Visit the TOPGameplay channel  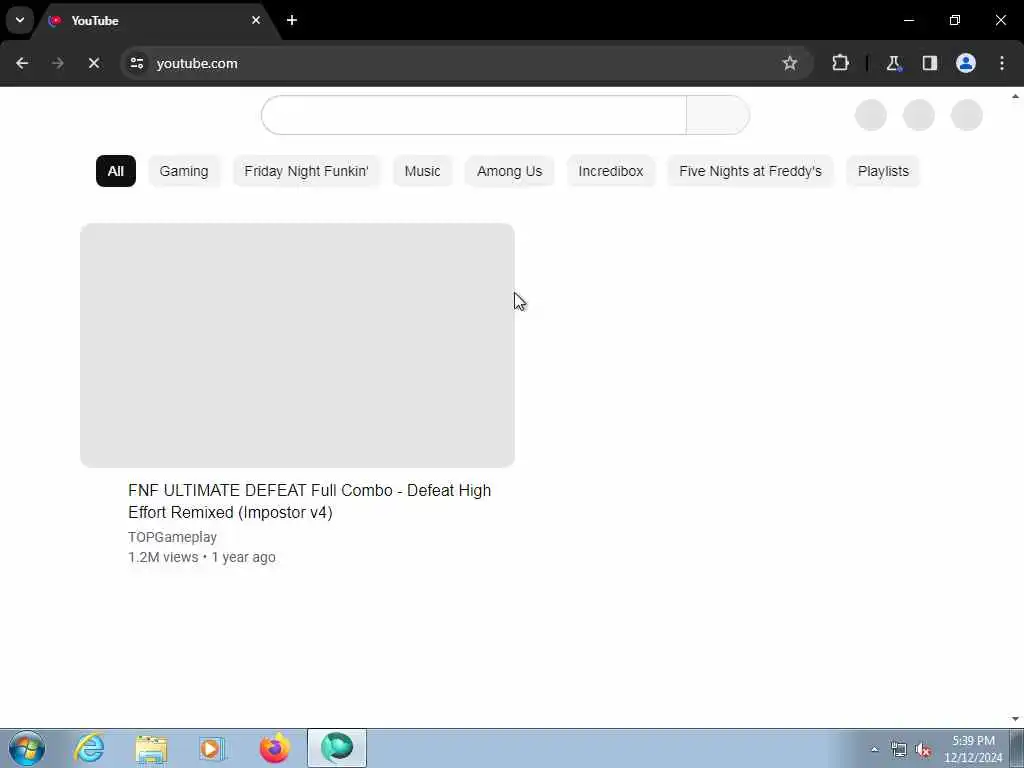pyautogui.click(x=172, y=537)
